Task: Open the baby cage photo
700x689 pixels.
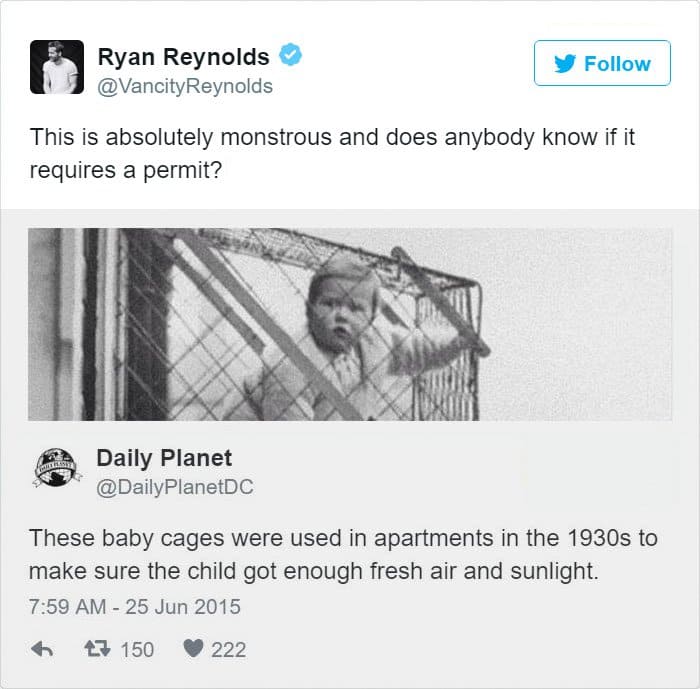Action: point(350,324)
